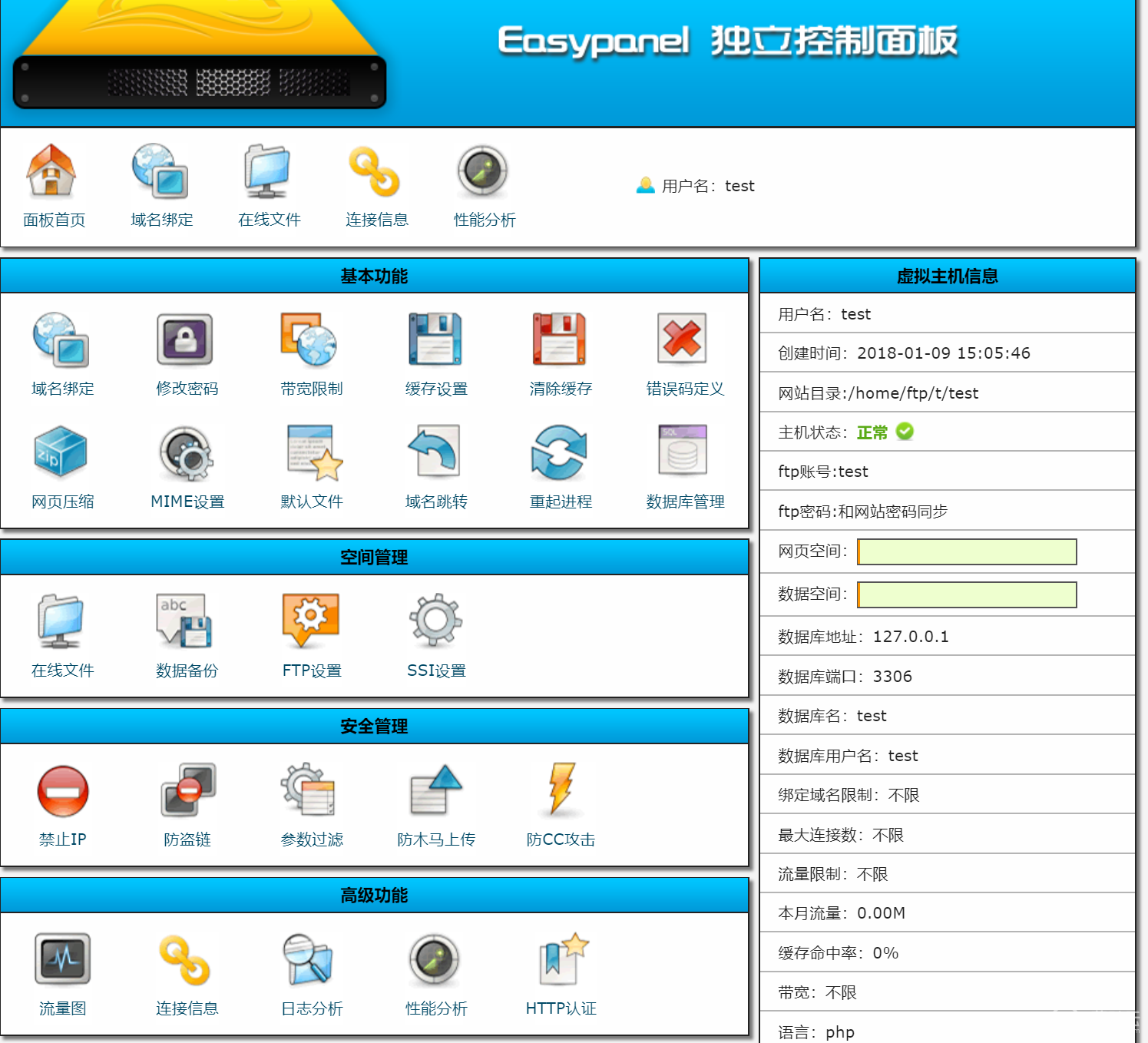Click 域名绑定 icon in 基本功能 section
Screen dimensions: 1148x1043
tap(61, 339)
